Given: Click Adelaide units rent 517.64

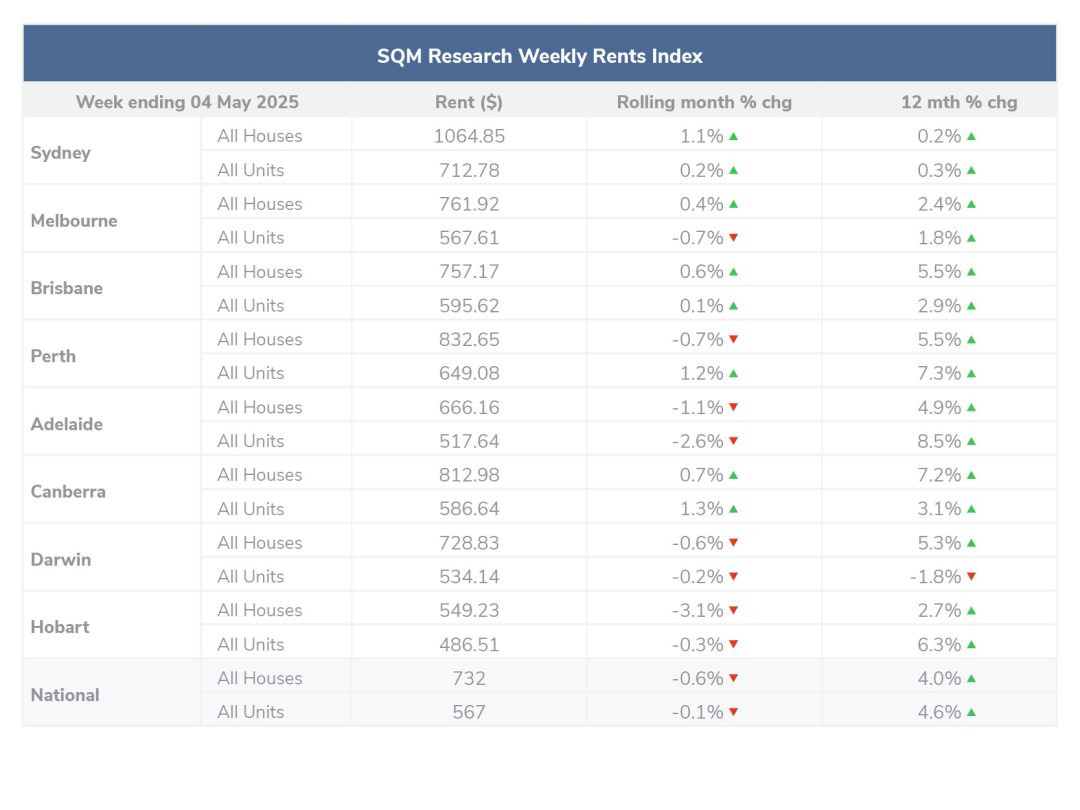Looking at the screenshot, I should click(x=469, y=441).
